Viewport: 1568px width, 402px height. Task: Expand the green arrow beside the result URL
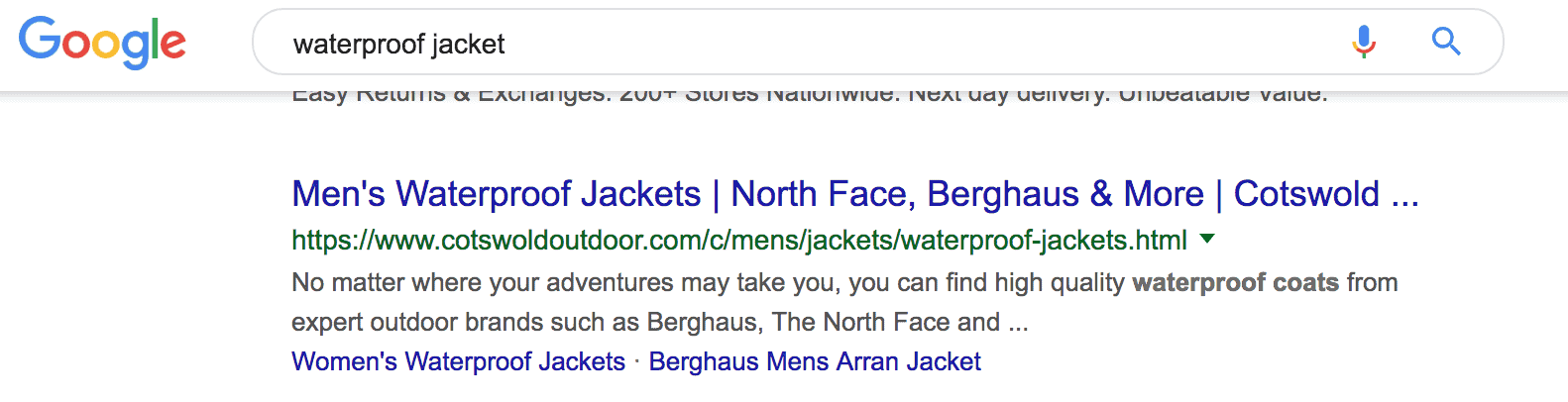coord(1207,239)
